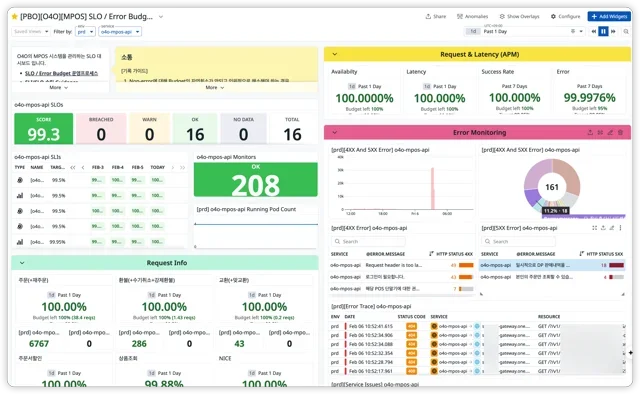Click the Add Widgets button

tap(609, 16)
